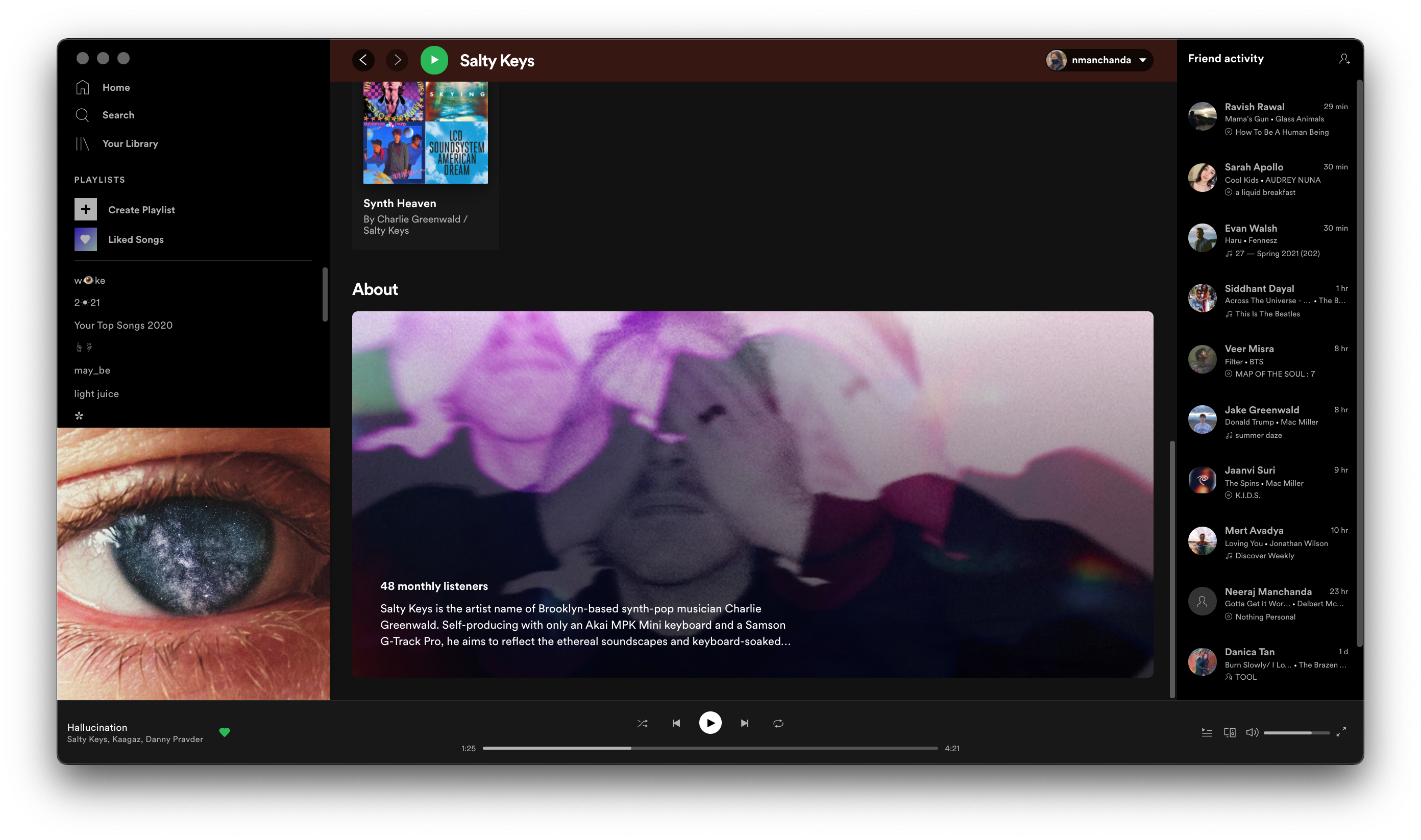Click Siddhant Dayal's avatar

[1202, 299]
